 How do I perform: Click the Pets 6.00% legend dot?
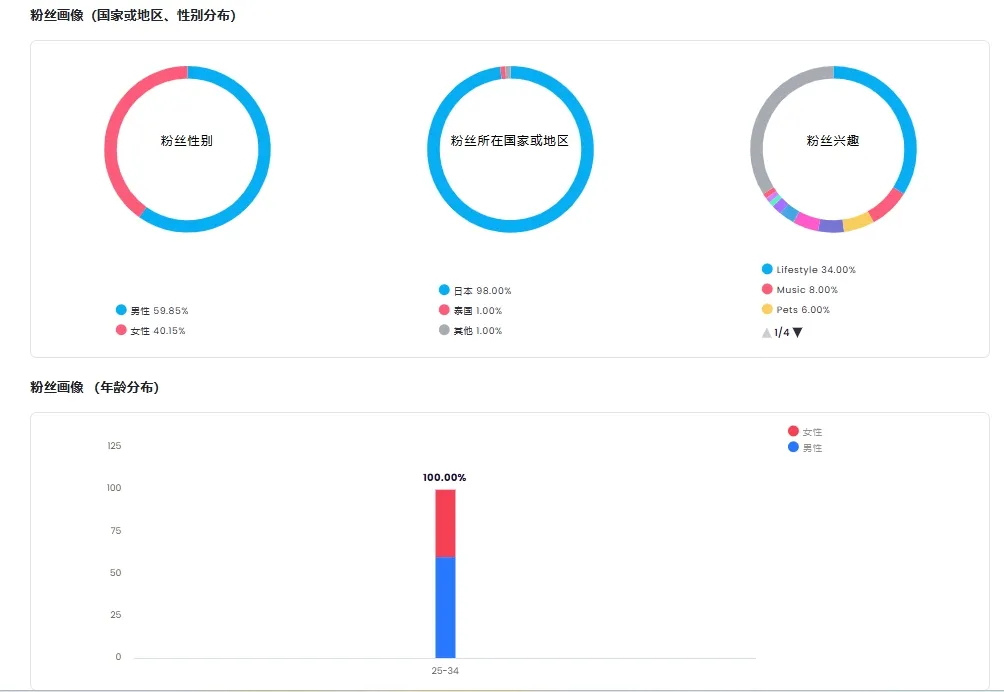[x=767, y=309]
